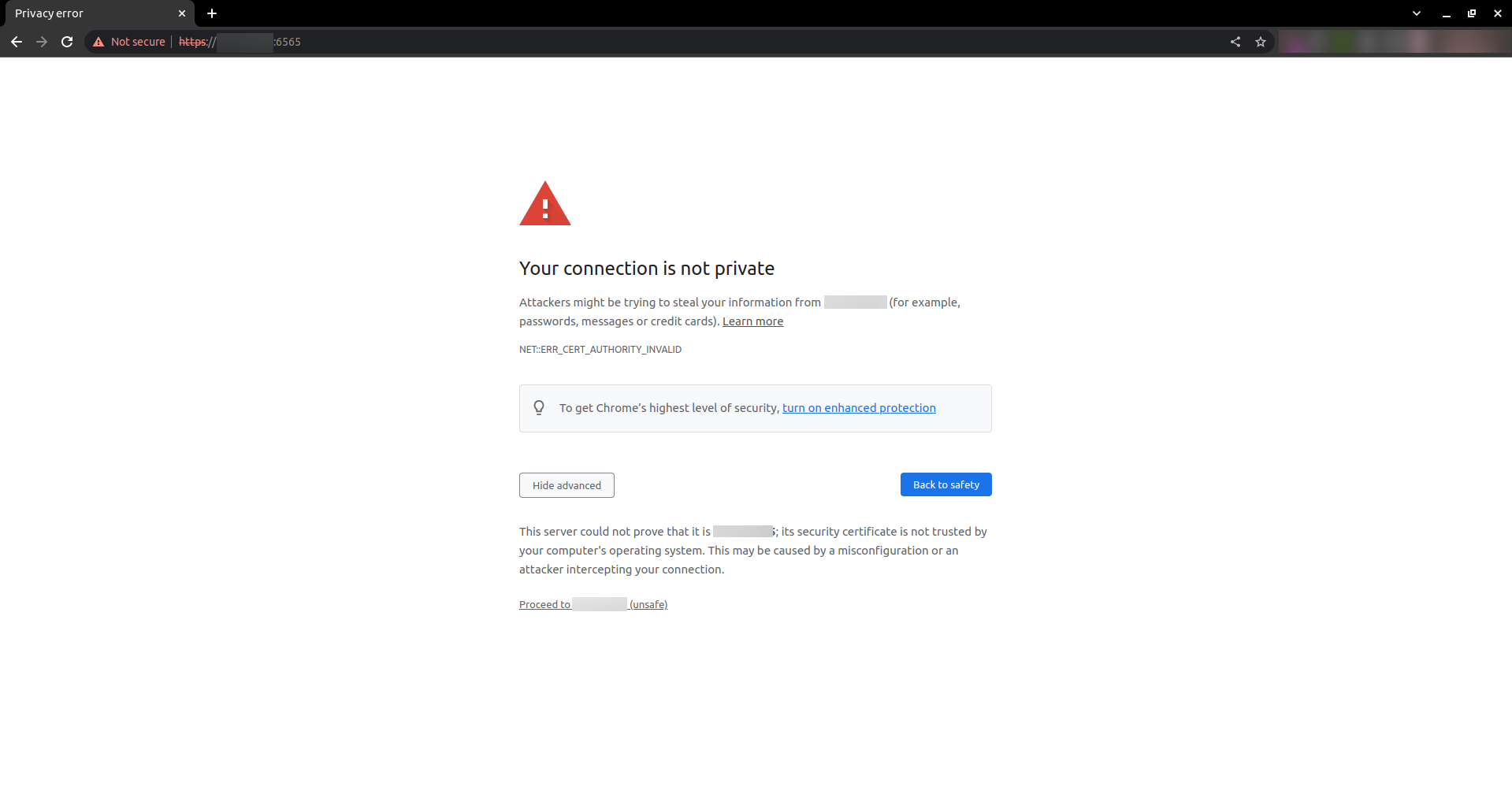The height and width of the screenshot is (809, 1512).
Task: Click turn on enhanced protection link
Action: pyautogui.click(x=859, y=408)
